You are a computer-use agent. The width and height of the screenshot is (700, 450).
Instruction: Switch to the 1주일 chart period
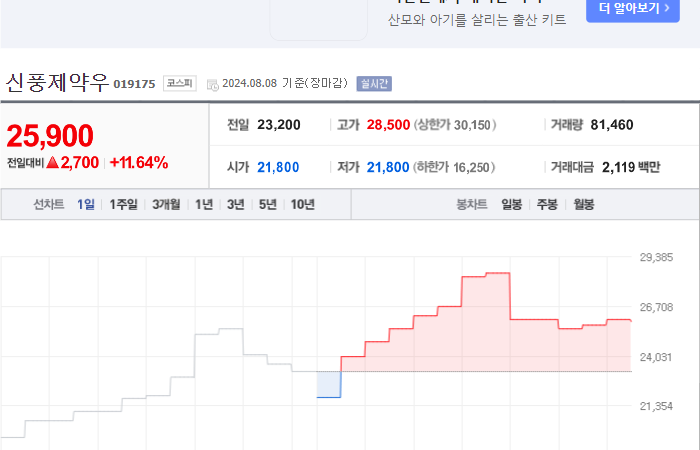click(123, 204)
